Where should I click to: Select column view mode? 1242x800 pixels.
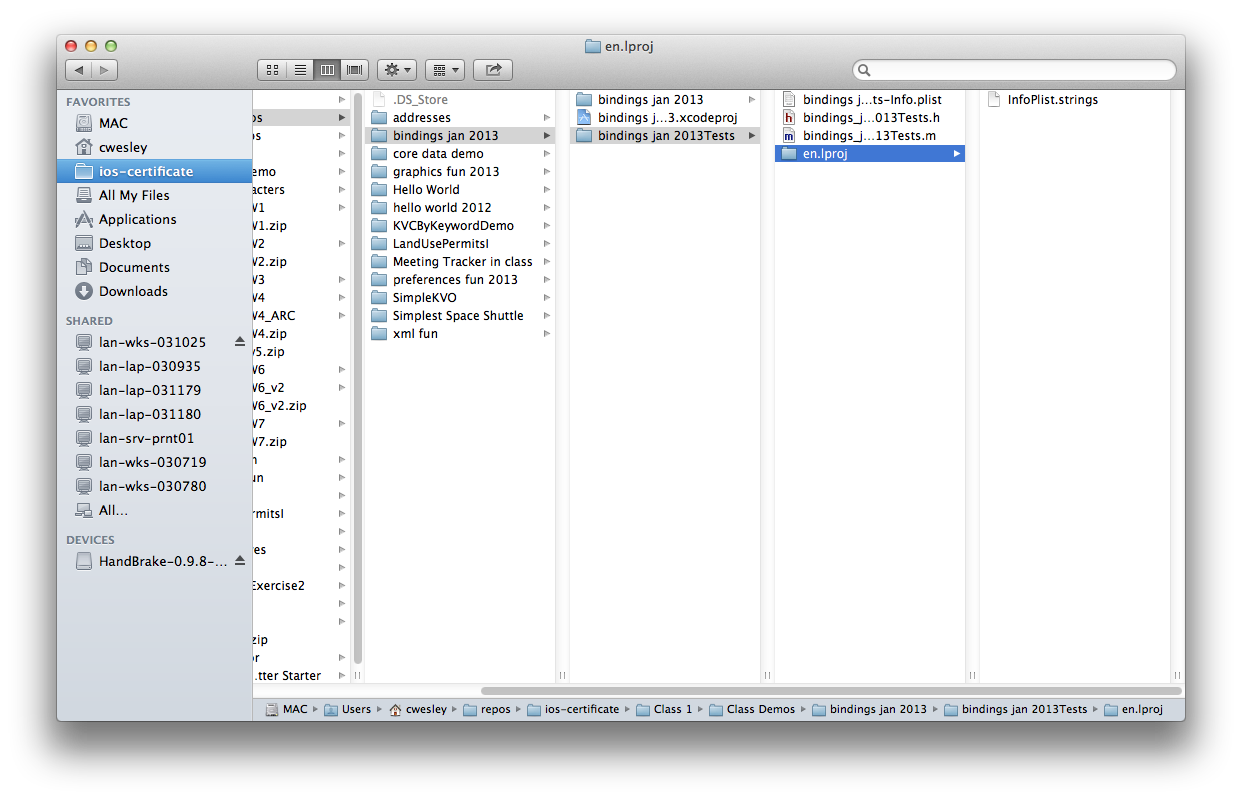coord(327,70)
